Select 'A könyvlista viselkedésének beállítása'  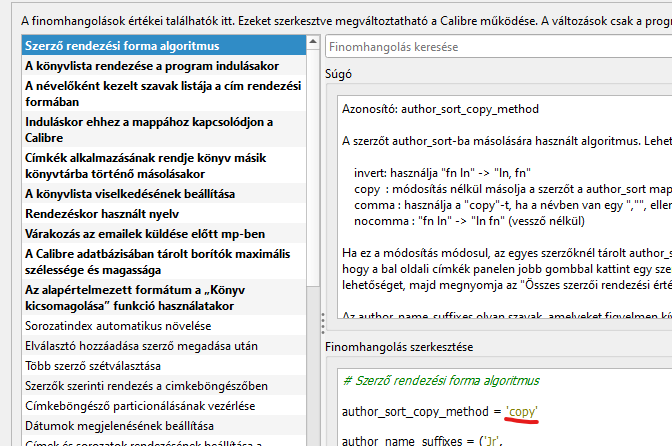(x=164, y=194)
